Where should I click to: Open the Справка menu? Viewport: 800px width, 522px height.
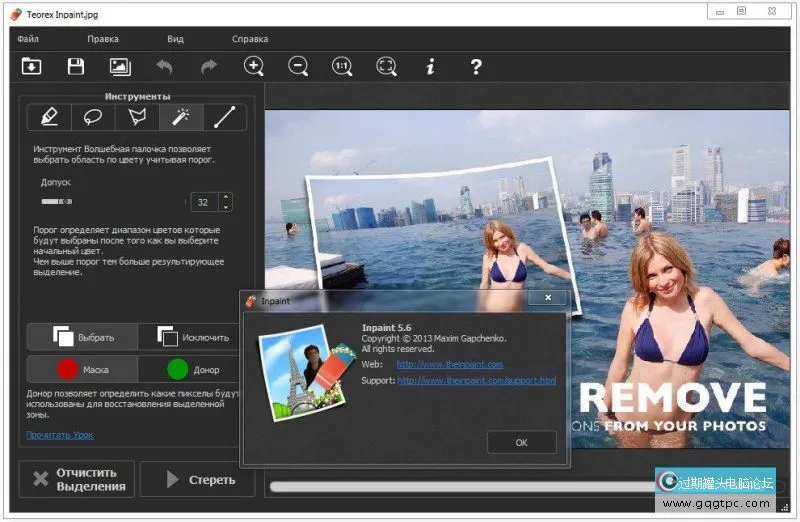250,39
